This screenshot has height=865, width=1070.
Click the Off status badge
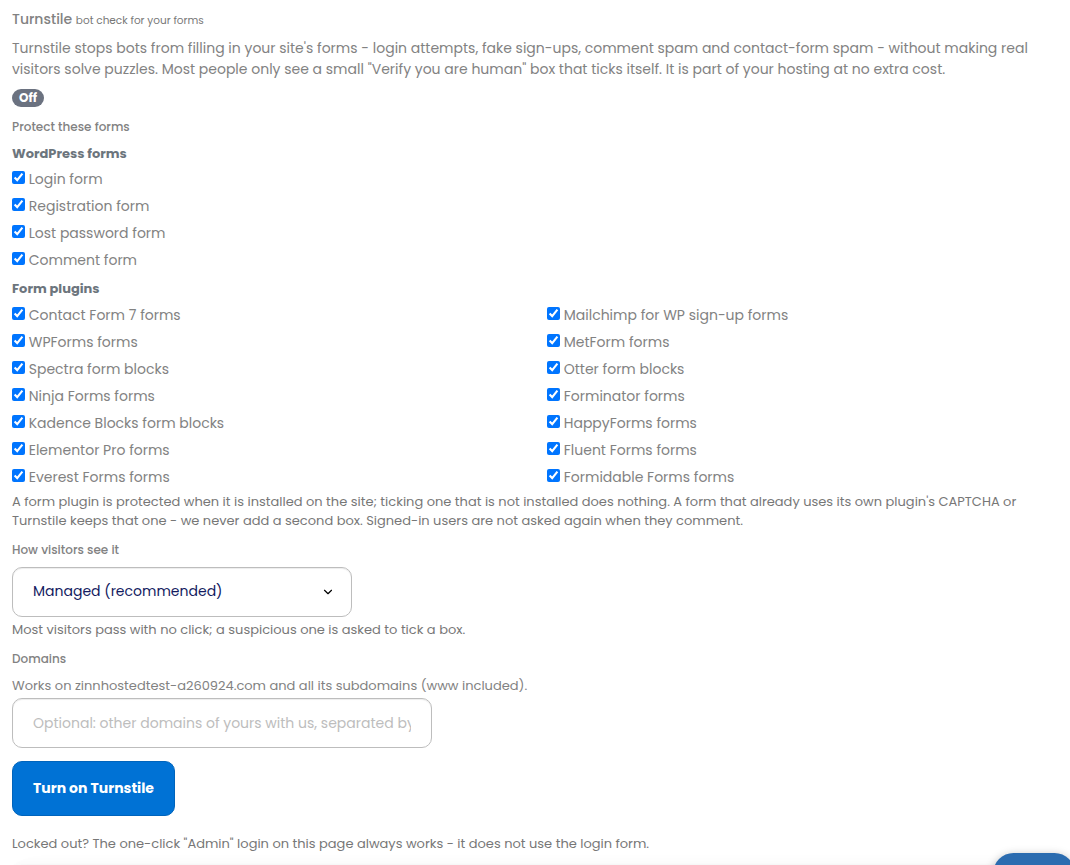click(28, 98)
